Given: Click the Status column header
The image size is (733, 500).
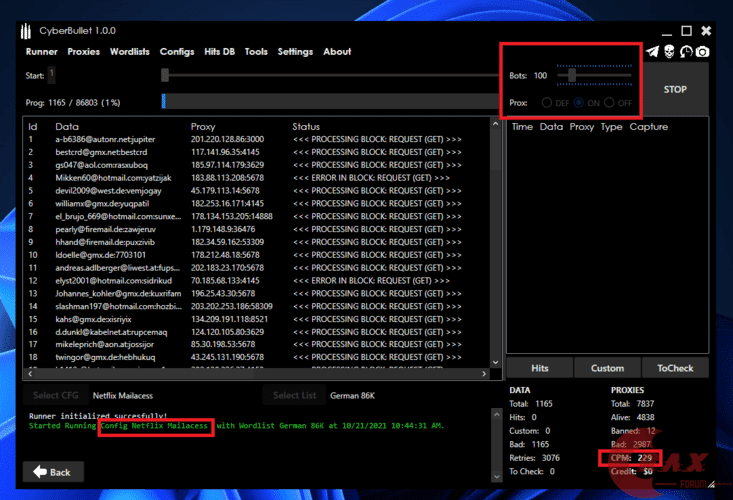Looking at the screenshot, I should coord(306,127).
